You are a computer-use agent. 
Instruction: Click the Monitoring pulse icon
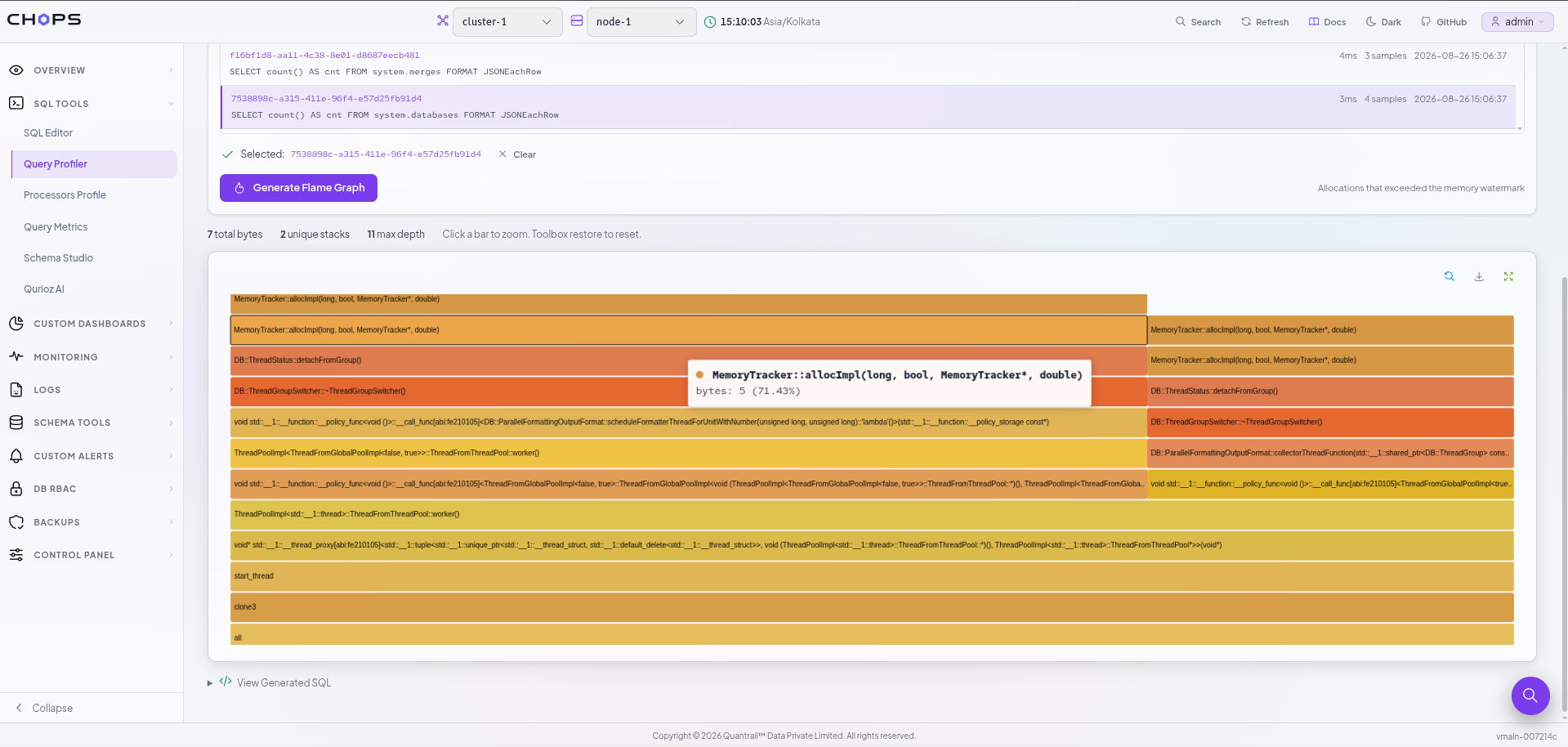(16, 356)
